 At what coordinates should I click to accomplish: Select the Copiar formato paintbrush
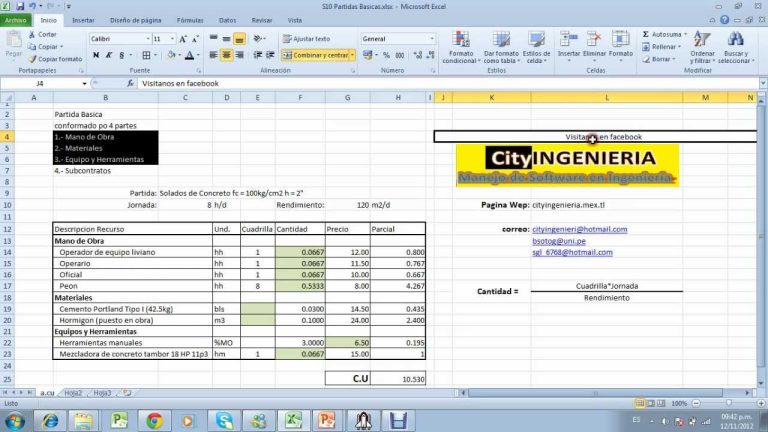(x=32, y=59)
